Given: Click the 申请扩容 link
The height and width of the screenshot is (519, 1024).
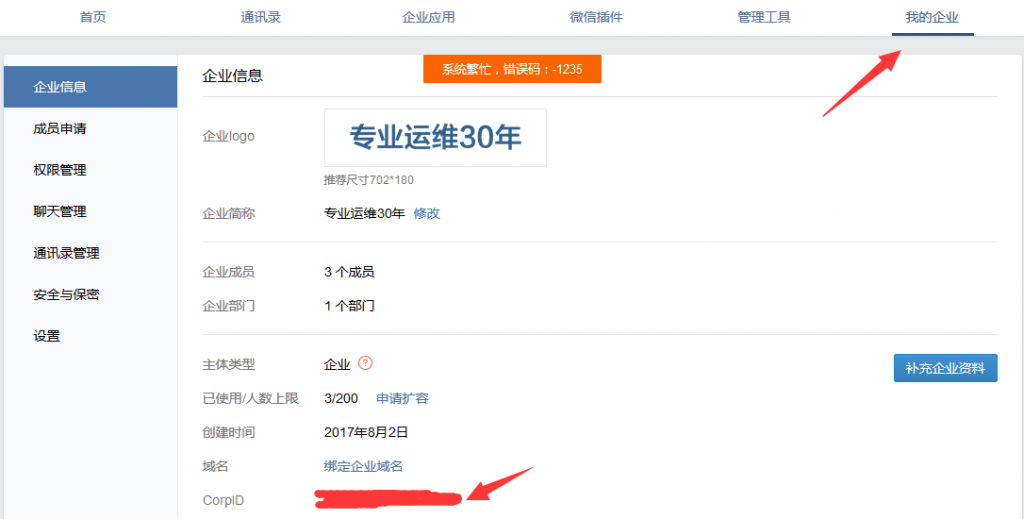Looking at the screenshot, I should [402, 398].
